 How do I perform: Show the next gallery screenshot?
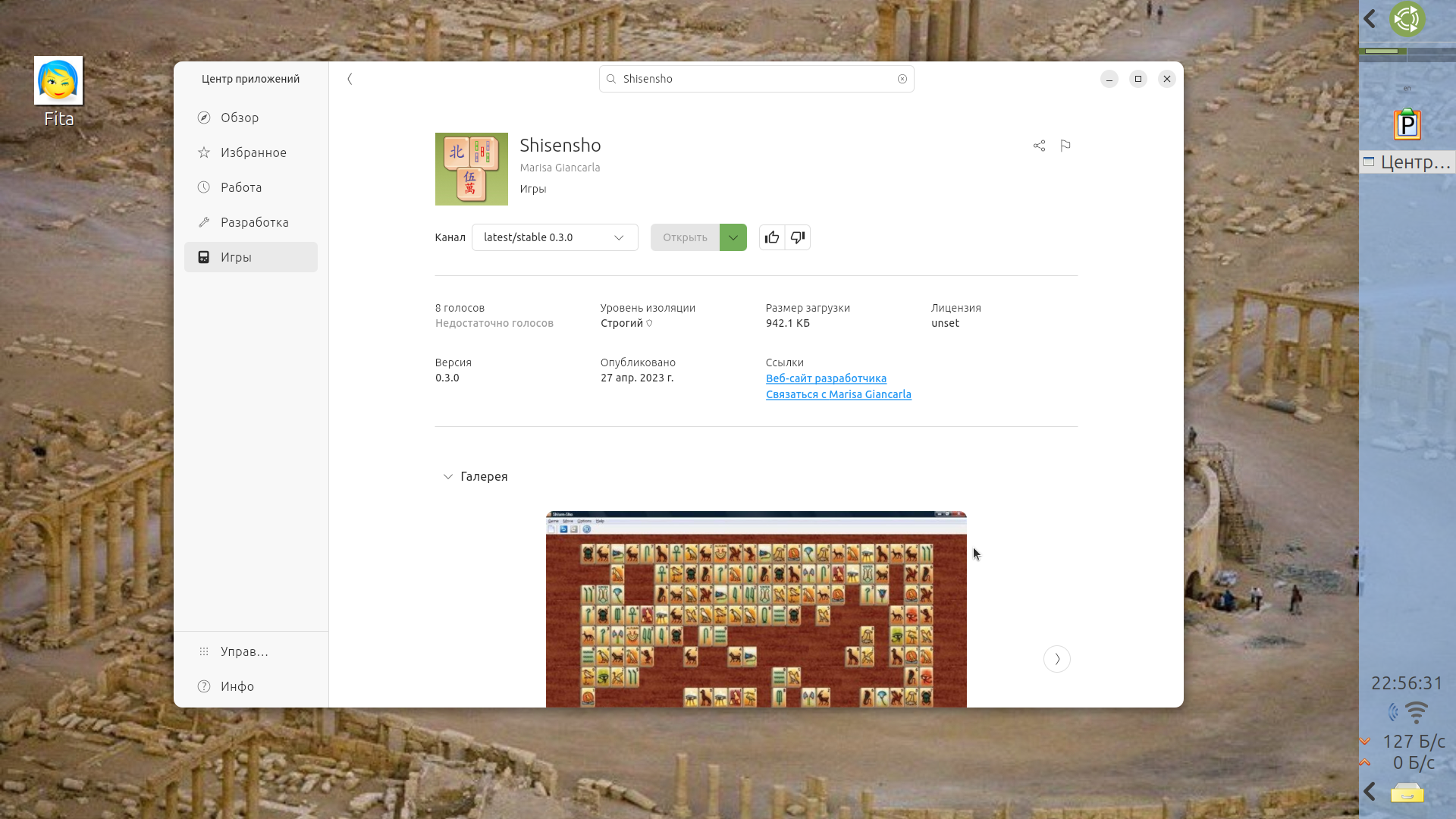click(x=1057, y=659)
